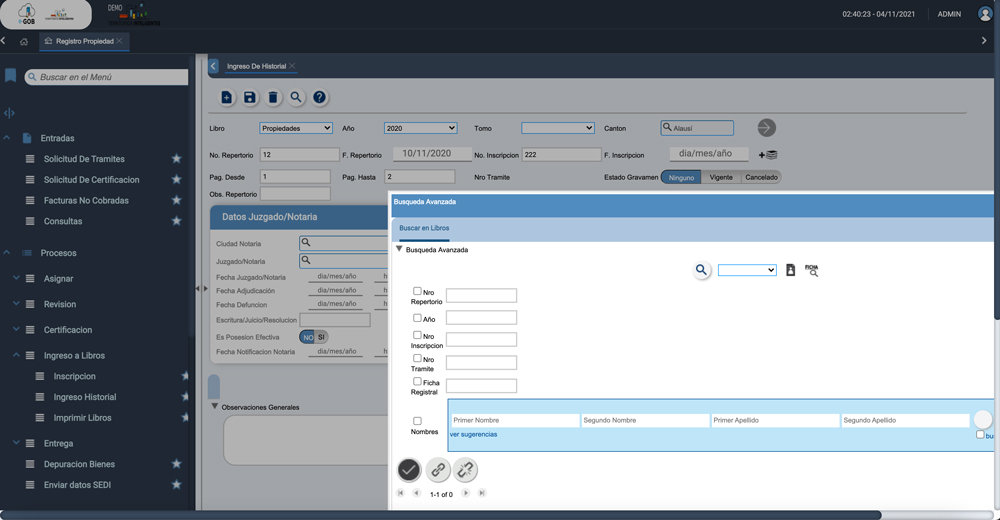Viewport: 1000px width, 520px height.
Task: Click the checkmark confirm button in search panel
Action: pyautogui.click(x=409, y=470)
